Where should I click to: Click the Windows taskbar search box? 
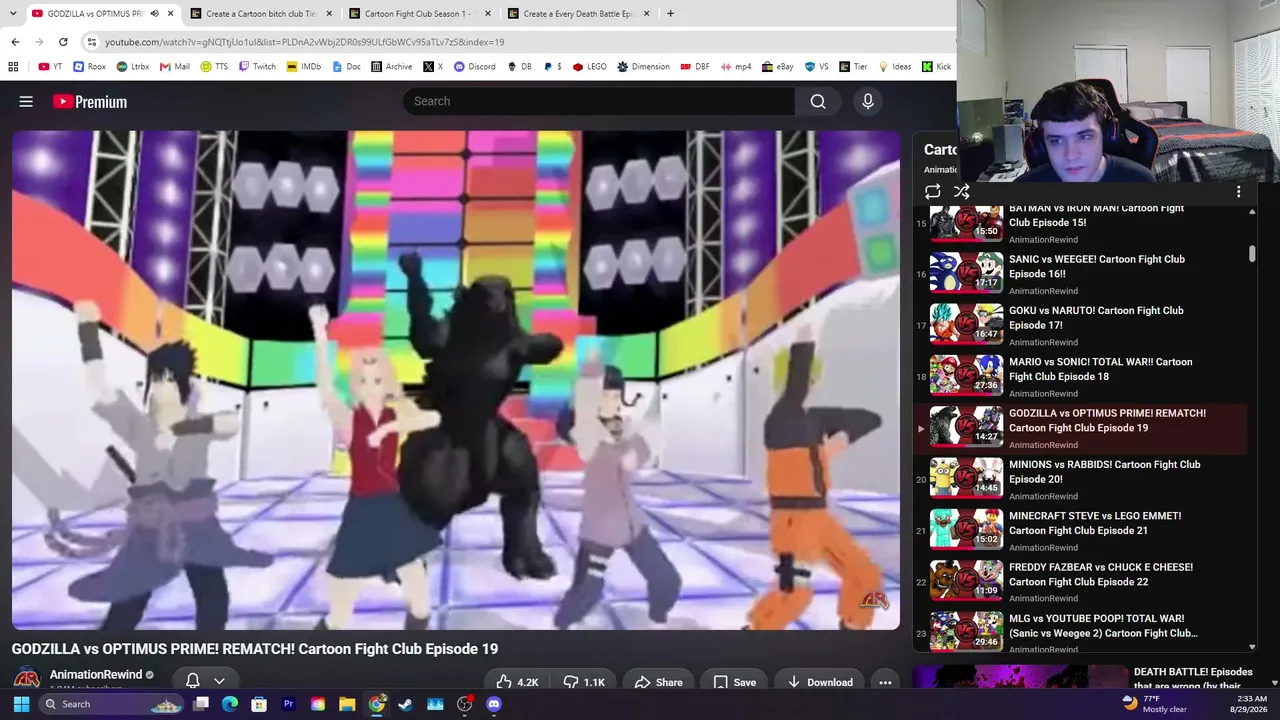110,704
